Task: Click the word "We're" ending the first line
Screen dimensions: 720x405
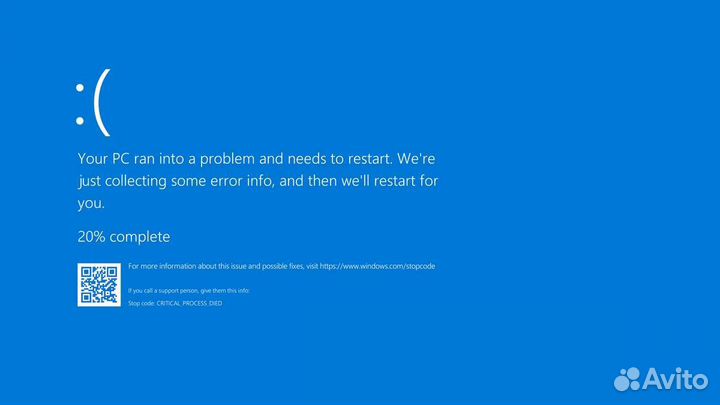Action: (416, 159)
